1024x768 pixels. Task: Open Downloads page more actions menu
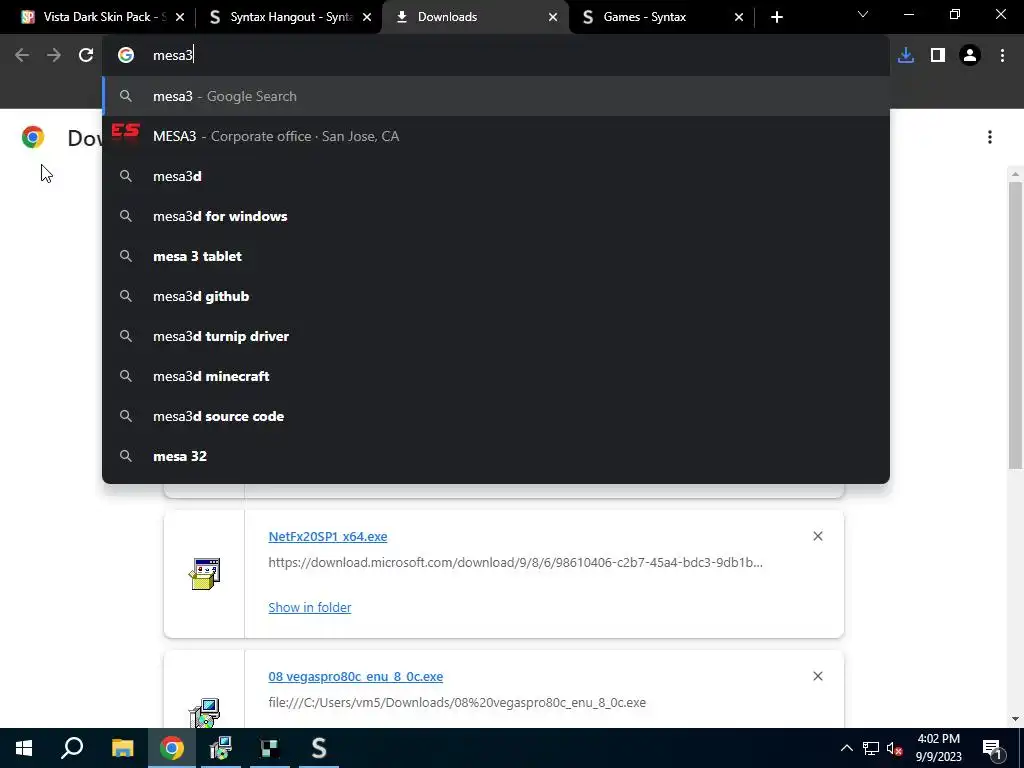(x=990, y=136)
